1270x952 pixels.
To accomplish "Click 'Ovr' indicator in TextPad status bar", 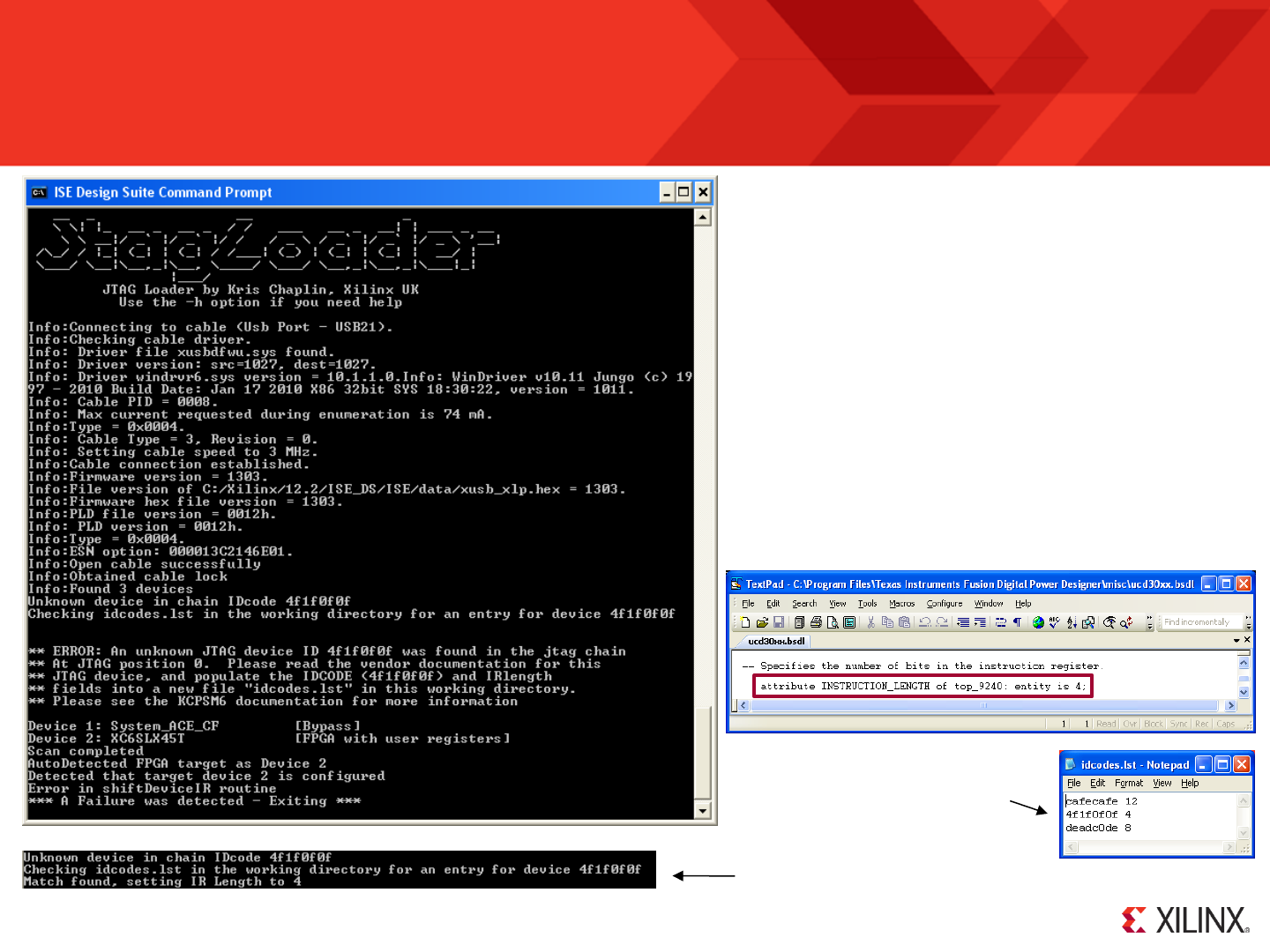I will pyautogui.click(x=1130, y=724).
